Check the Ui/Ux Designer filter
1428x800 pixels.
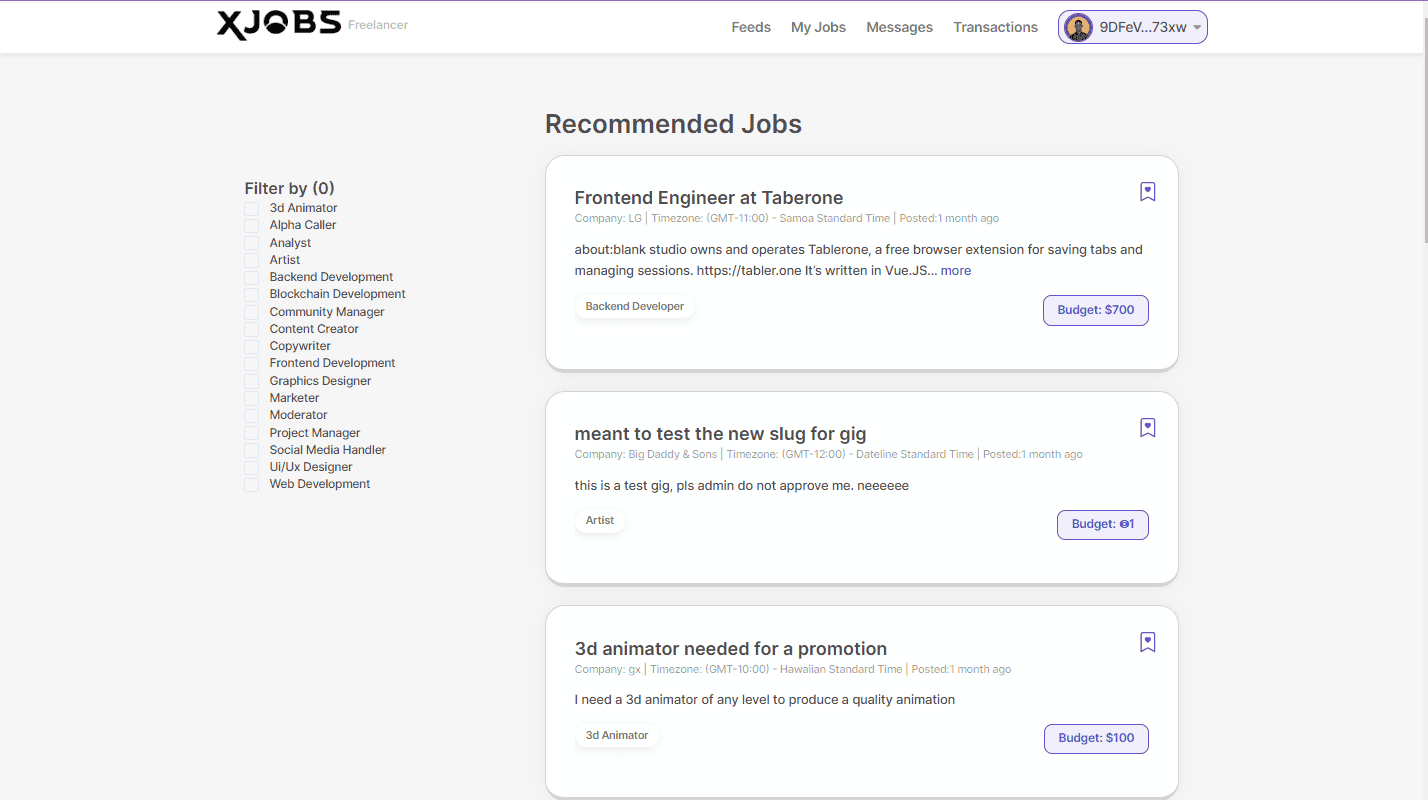point(252,467)
